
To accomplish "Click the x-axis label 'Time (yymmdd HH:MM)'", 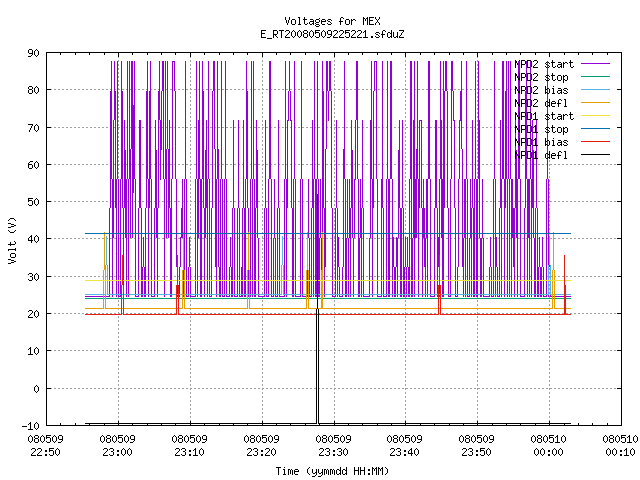I will click(332, 471).
